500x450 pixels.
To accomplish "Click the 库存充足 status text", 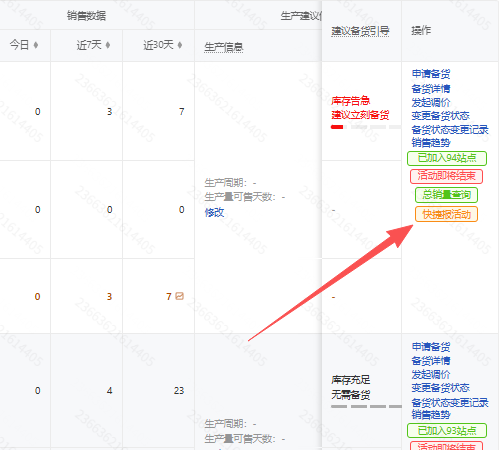I will (350, 380).
